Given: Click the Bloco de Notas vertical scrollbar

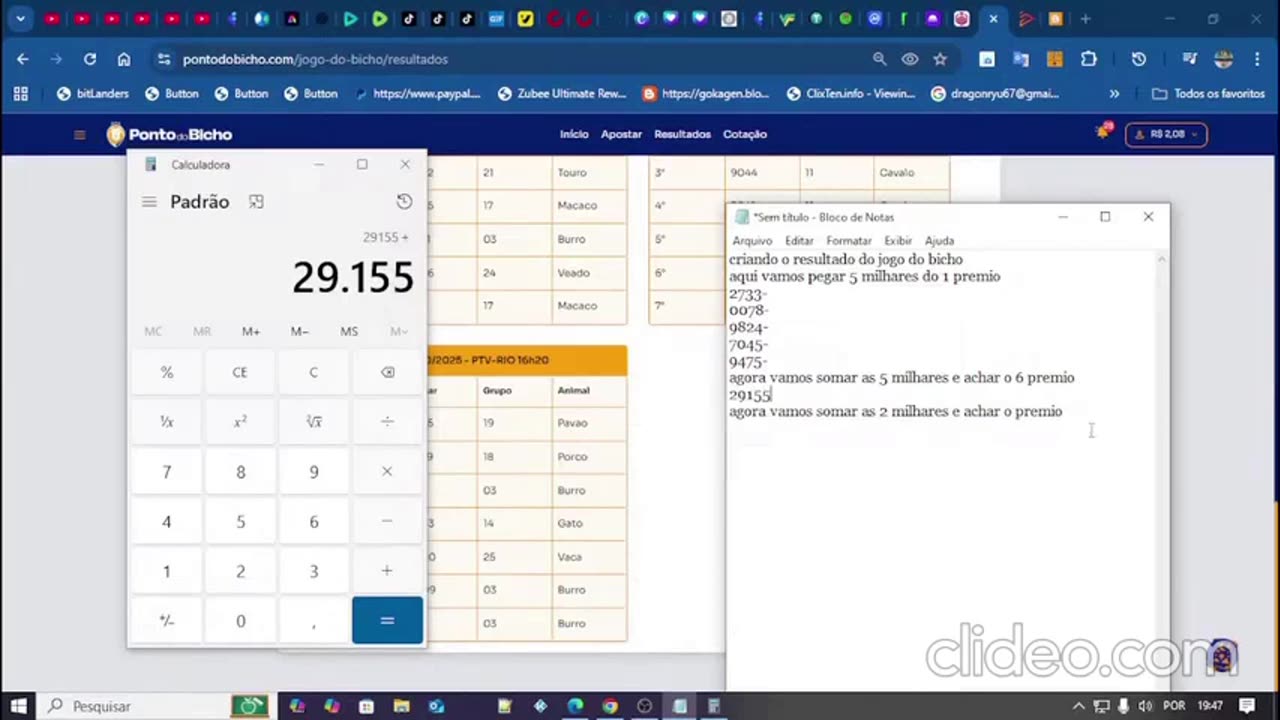Looking at the screenshot, I should (1161, 470).
